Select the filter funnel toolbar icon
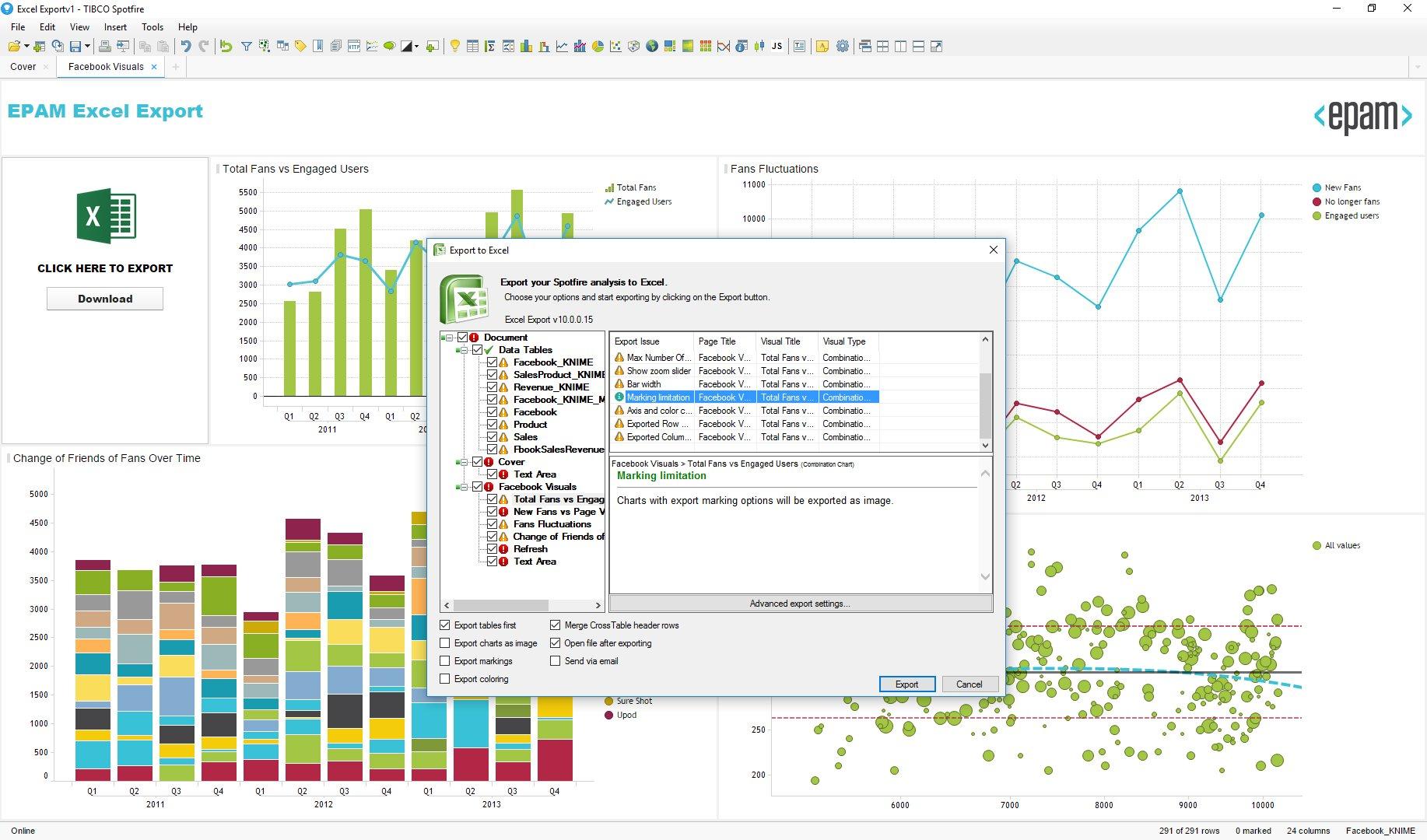 pyautogui.click(x=246, y=47)
